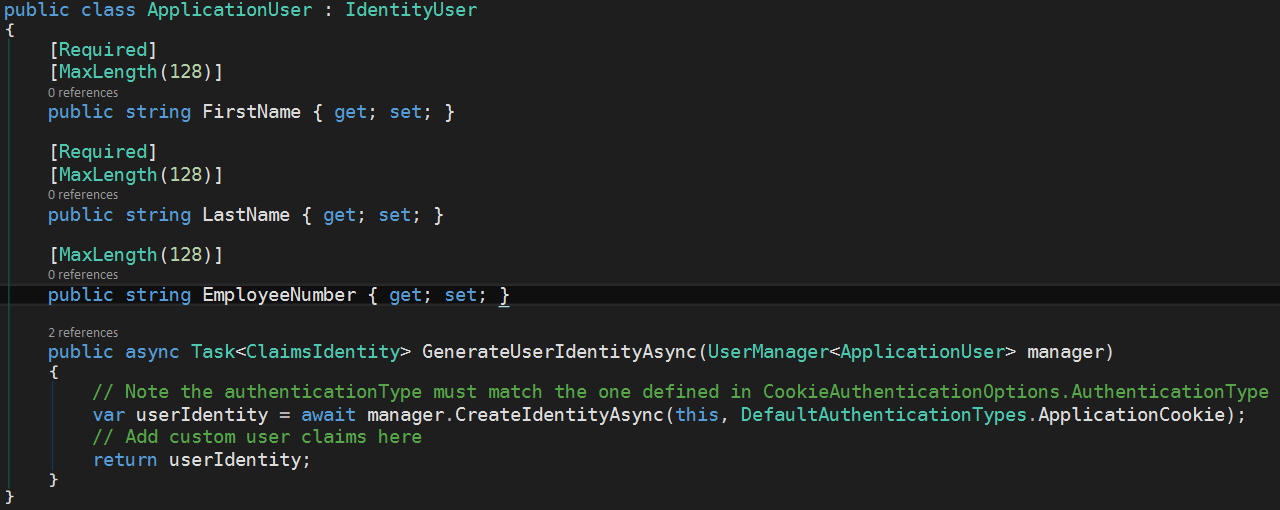Click the ClaimsIdentity return type
The width and height of the screenshot is (1280, 510).
pyautogui.click(x=323, y=352)
